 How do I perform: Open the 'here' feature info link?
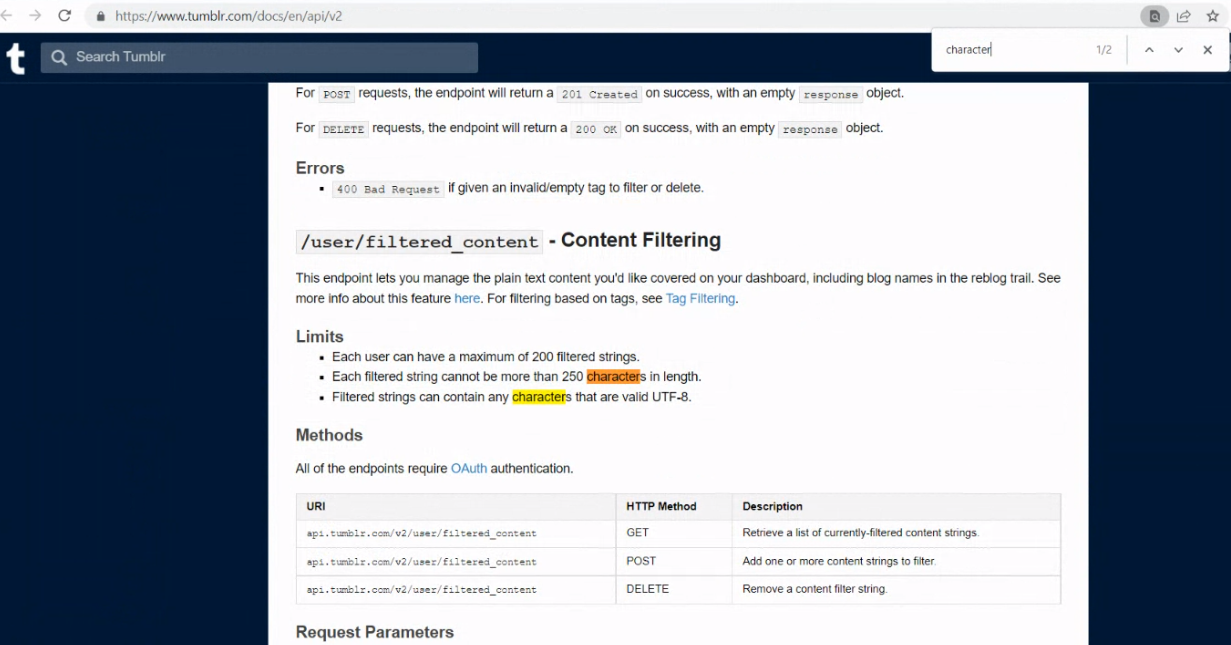pos(467,298)
